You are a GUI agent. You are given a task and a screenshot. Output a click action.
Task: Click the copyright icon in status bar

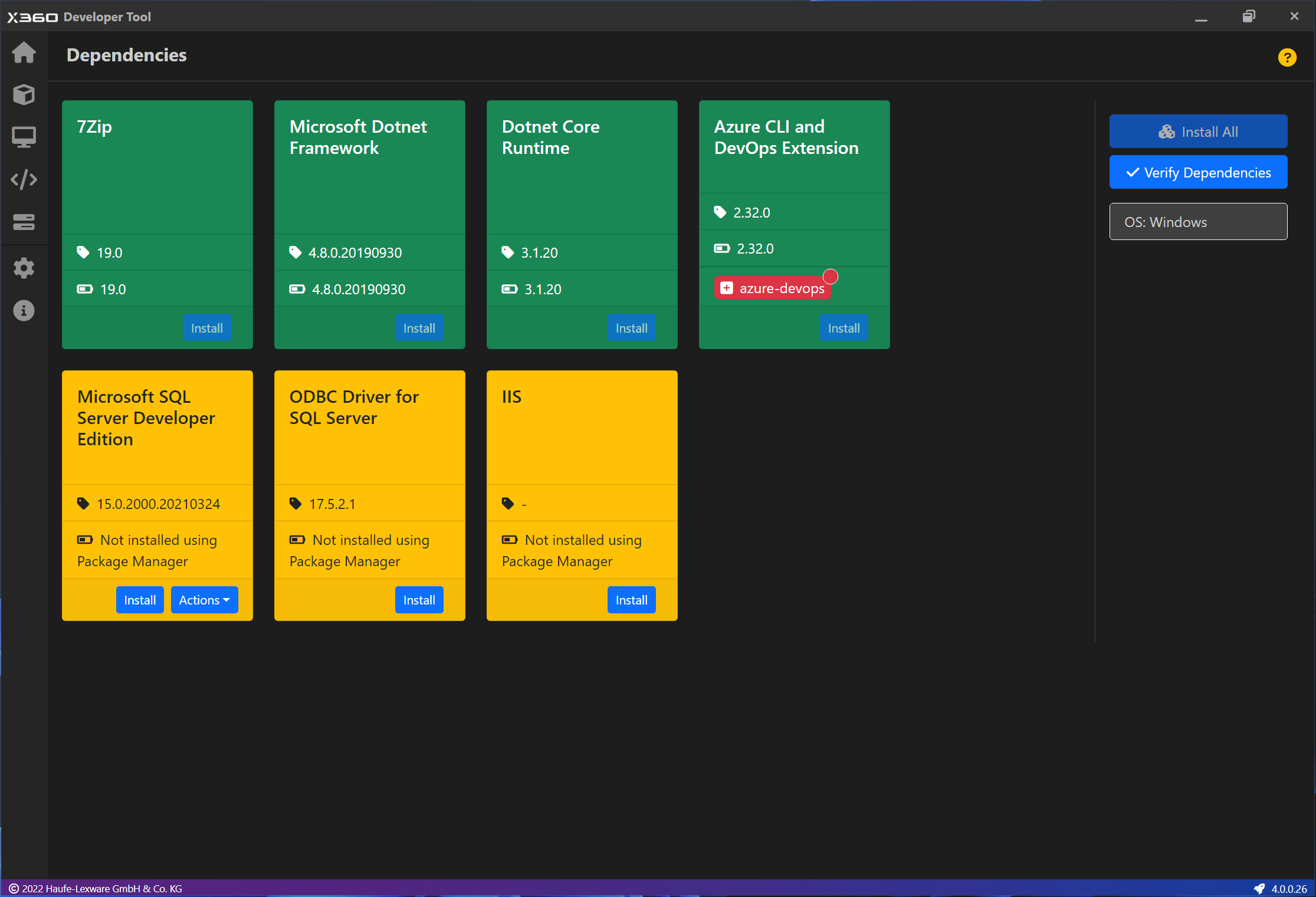tap(14, 888)
